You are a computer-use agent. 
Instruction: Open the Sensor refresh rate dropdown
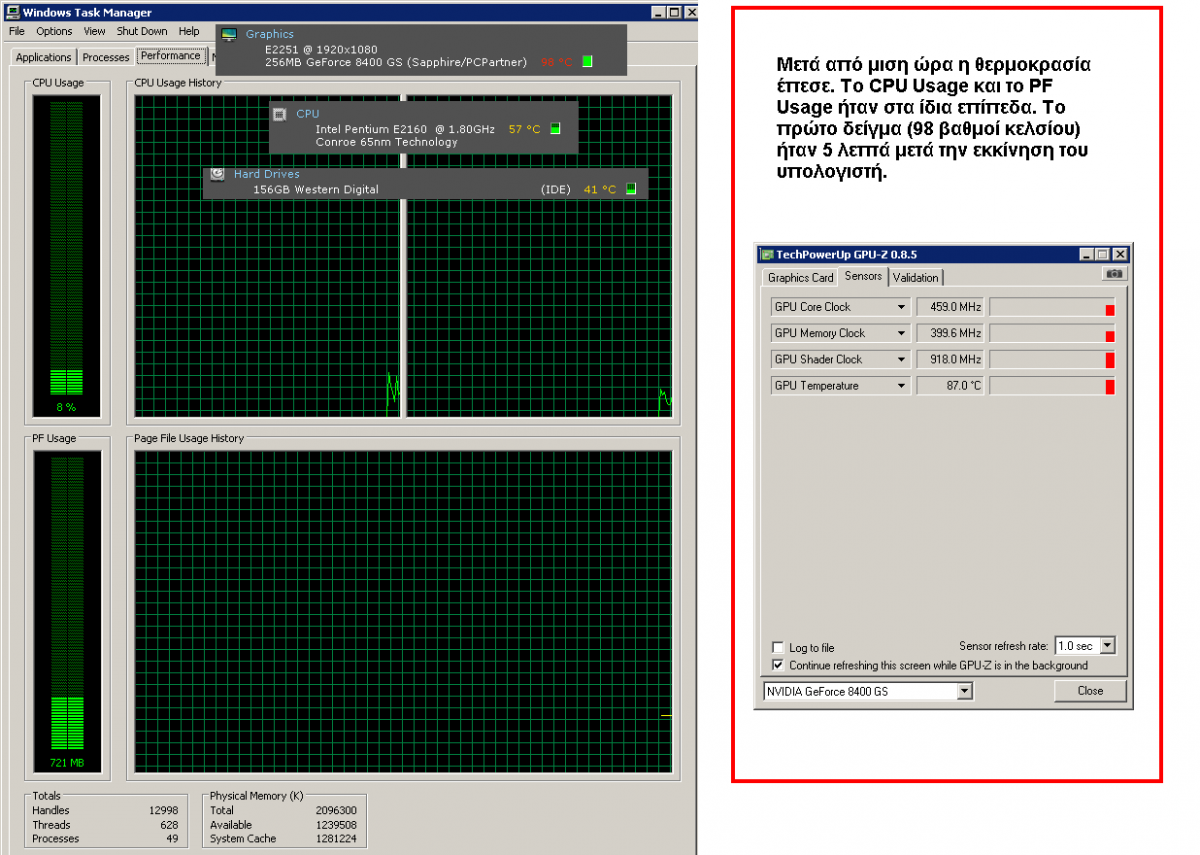(1107, 646)
